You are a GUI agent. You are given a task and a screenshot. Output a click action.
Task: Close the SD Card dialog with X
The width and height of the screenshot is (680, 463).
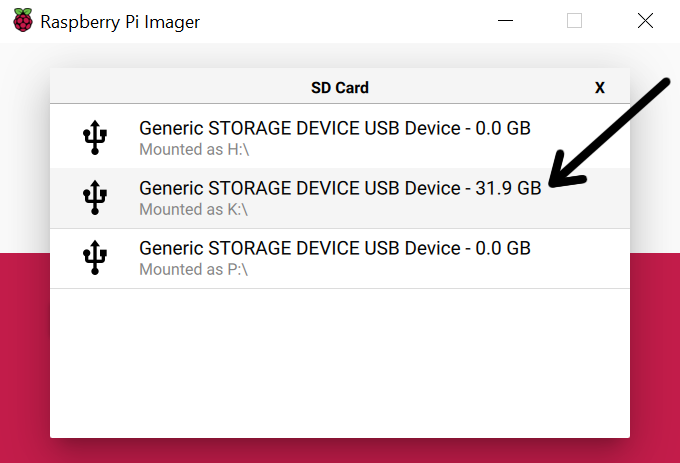pyautogui.click(x=600, y=88)
